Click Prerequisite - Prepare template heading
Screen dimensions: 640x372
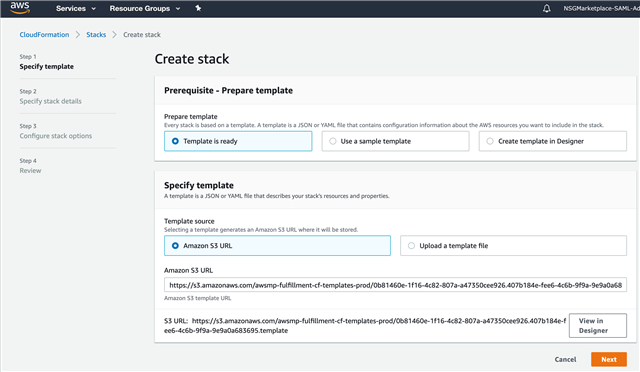click(228, 91)
